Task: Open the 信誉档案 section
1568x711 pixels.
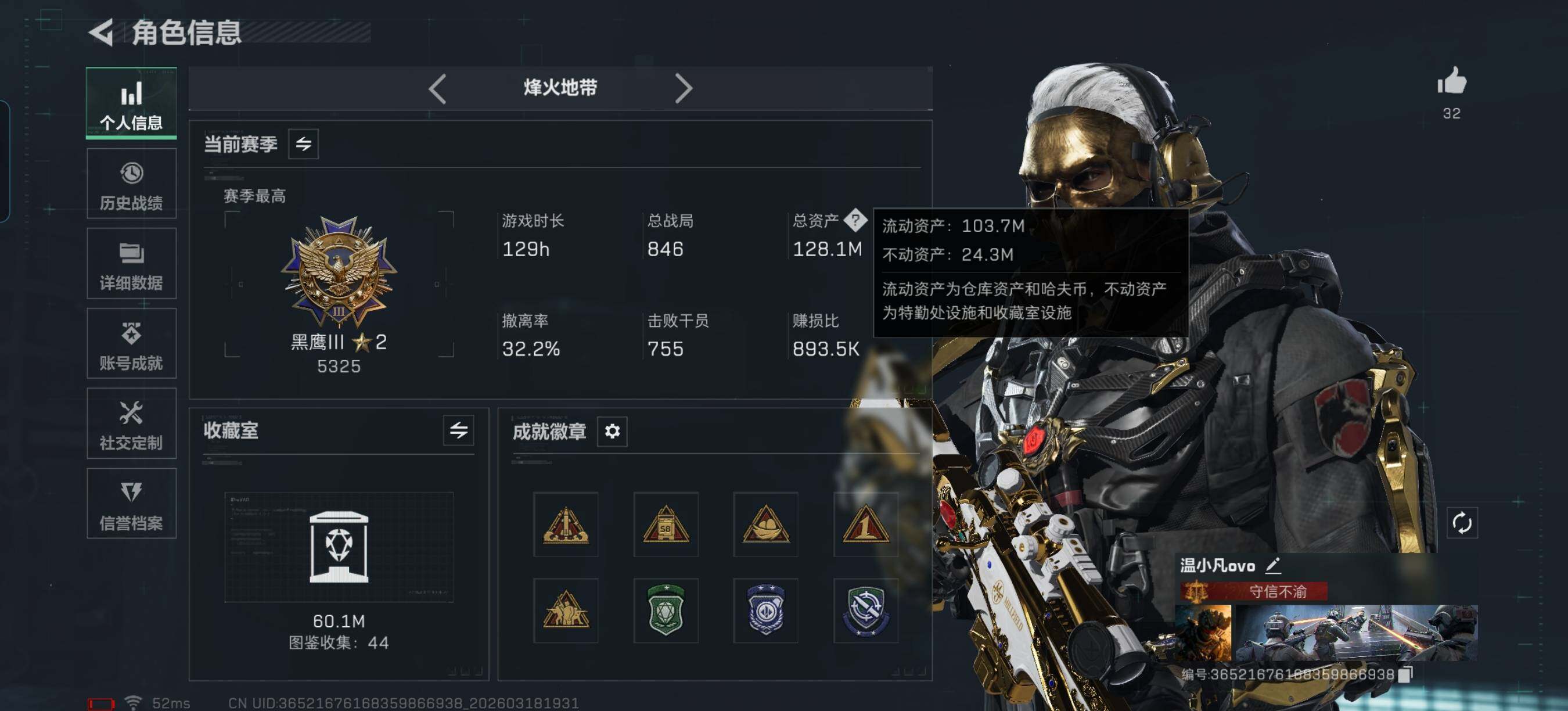Action: pyautogui.click(x=131, y=504)
